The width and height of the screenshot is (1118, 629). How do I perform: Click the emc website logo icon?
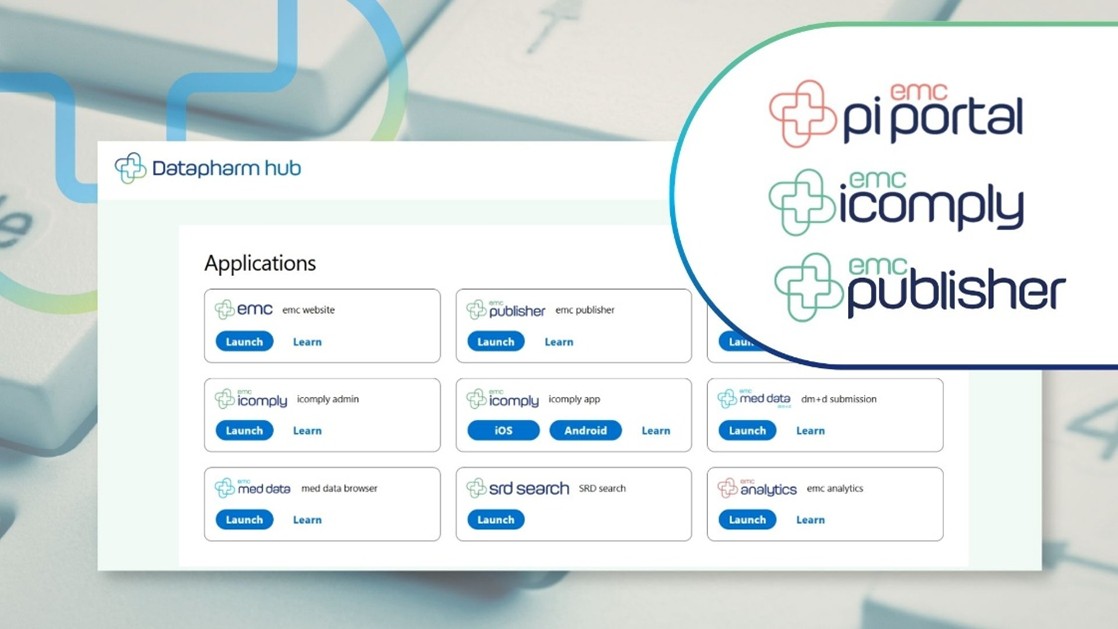(x=225, y=310)
